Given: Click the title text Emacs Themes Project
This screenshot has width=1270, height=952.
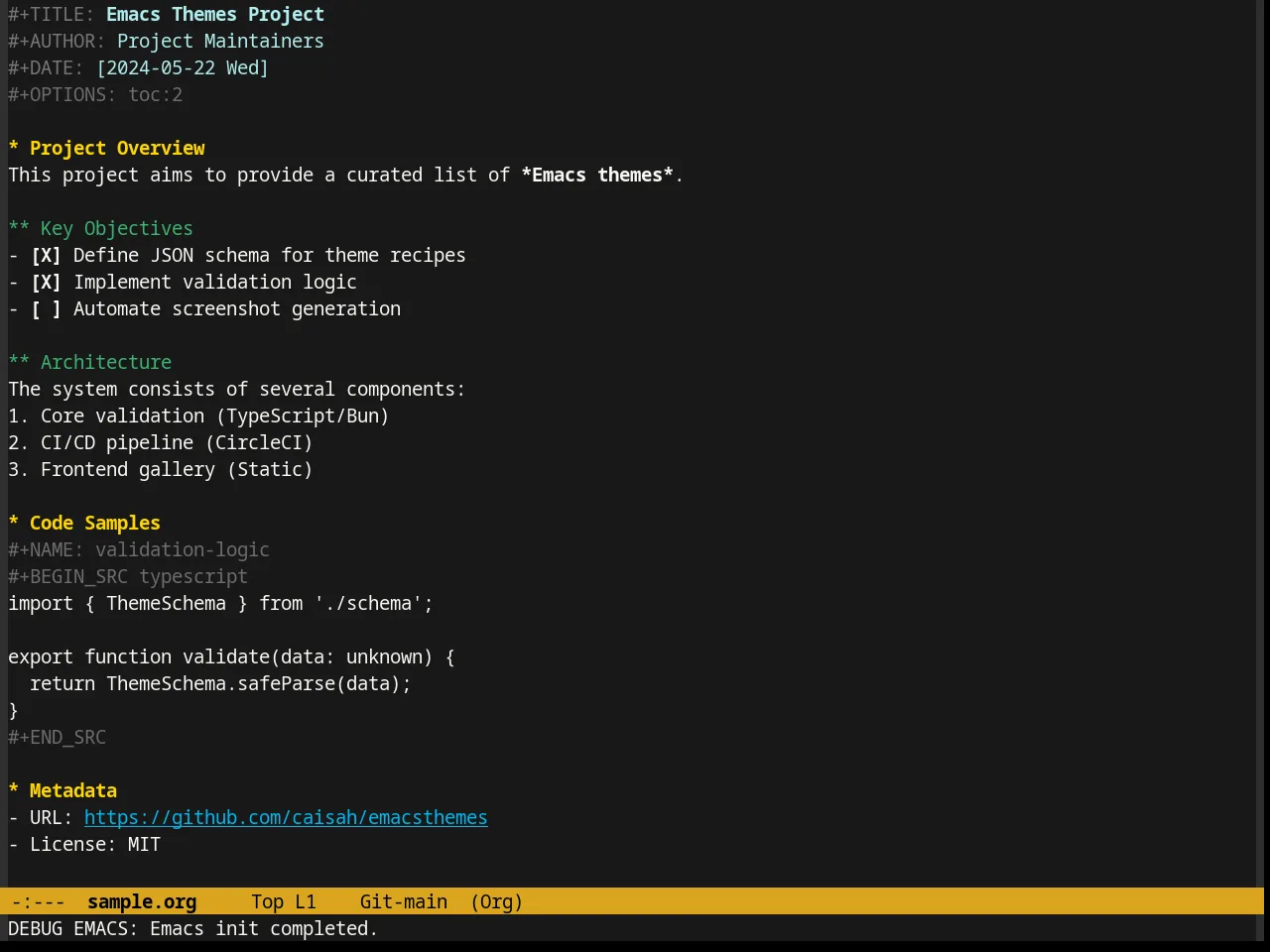Looking at the screenshot, I should pyautogui.click(x=215, y=15).
